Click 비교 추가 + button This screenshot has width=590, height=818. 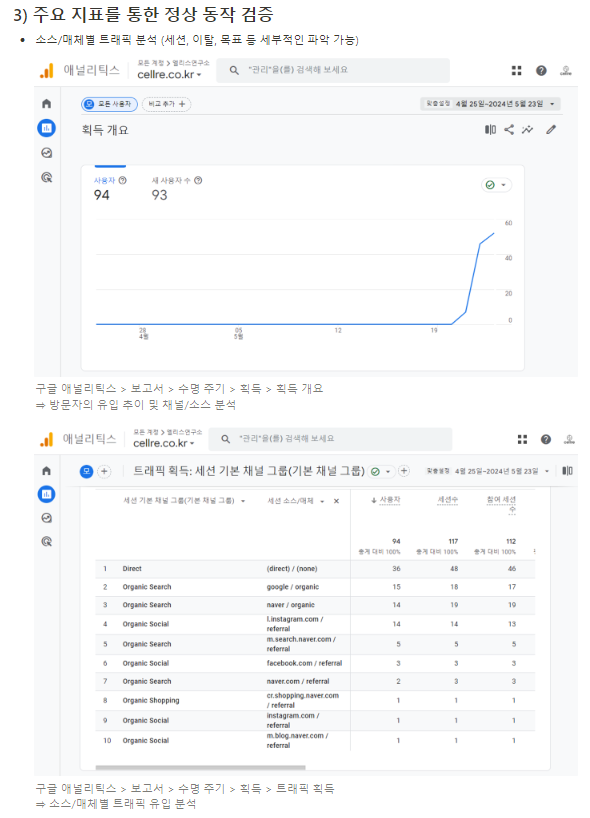click(x=166, y=104)
